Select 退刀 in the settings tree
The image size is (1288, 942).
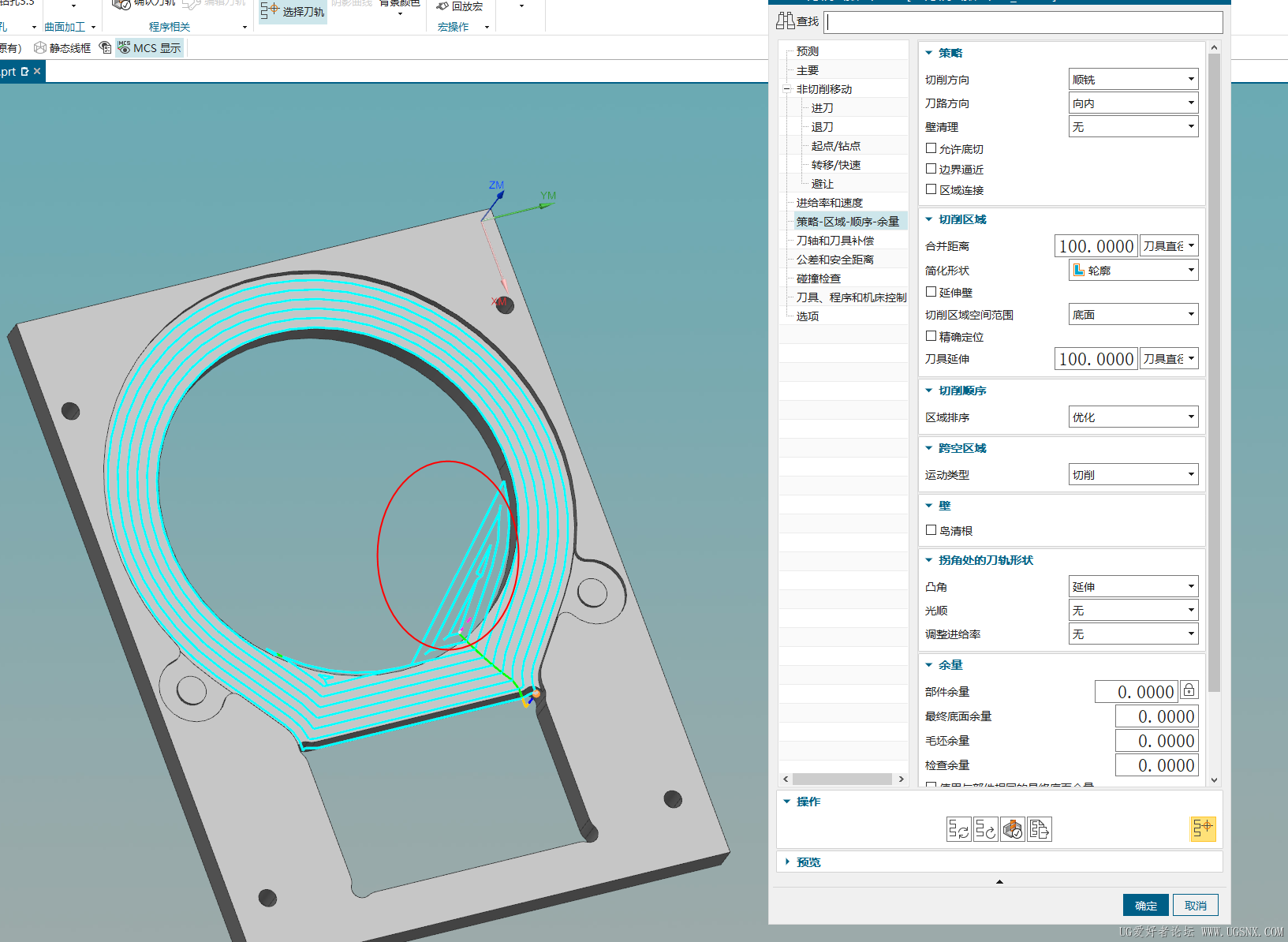[x=822, y=127]
